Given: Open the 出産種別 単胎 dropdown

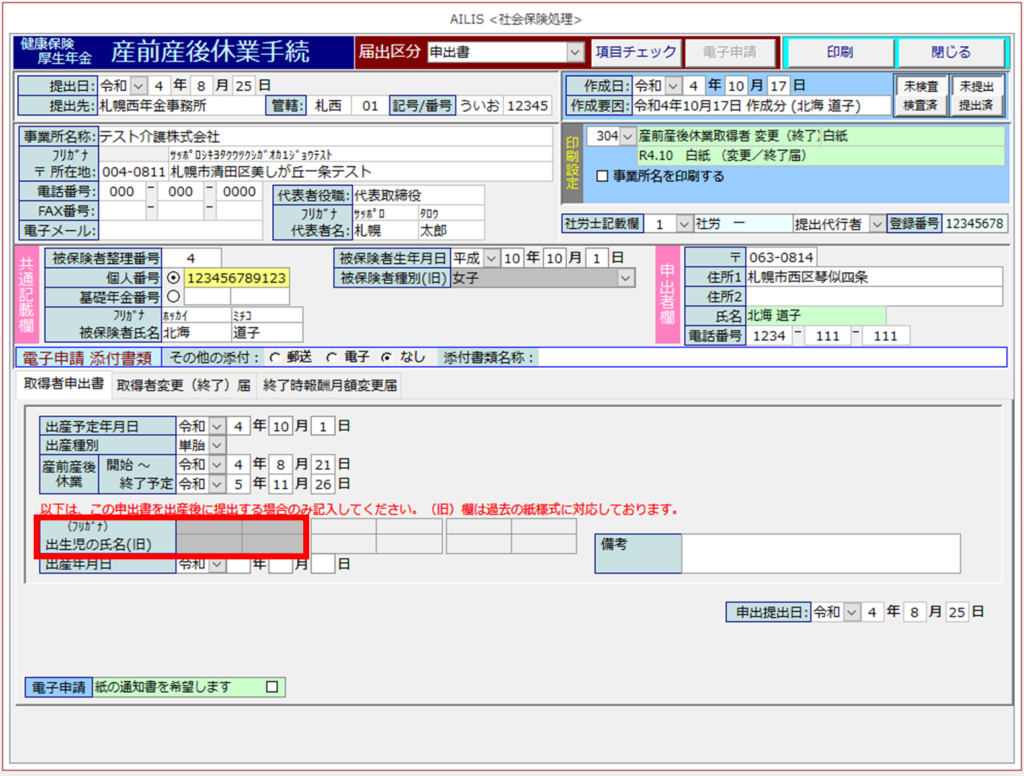Looking at the screenshot, I should pos(218,444).
